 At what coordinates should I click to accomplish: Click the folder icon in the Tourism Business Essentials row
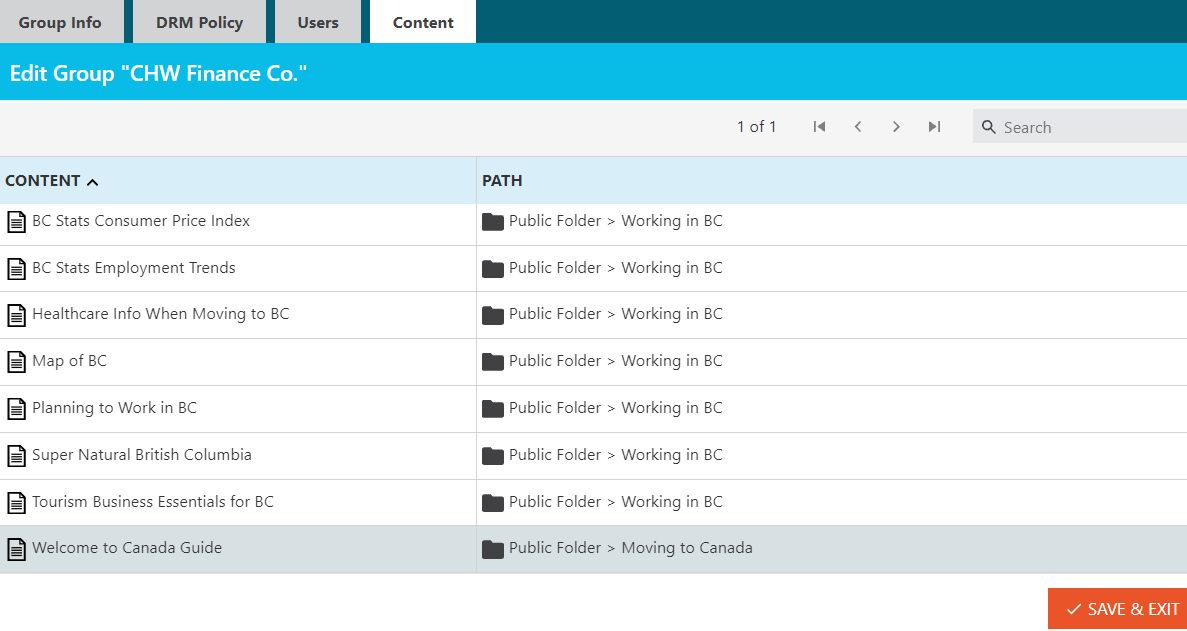tap(493, 502)
